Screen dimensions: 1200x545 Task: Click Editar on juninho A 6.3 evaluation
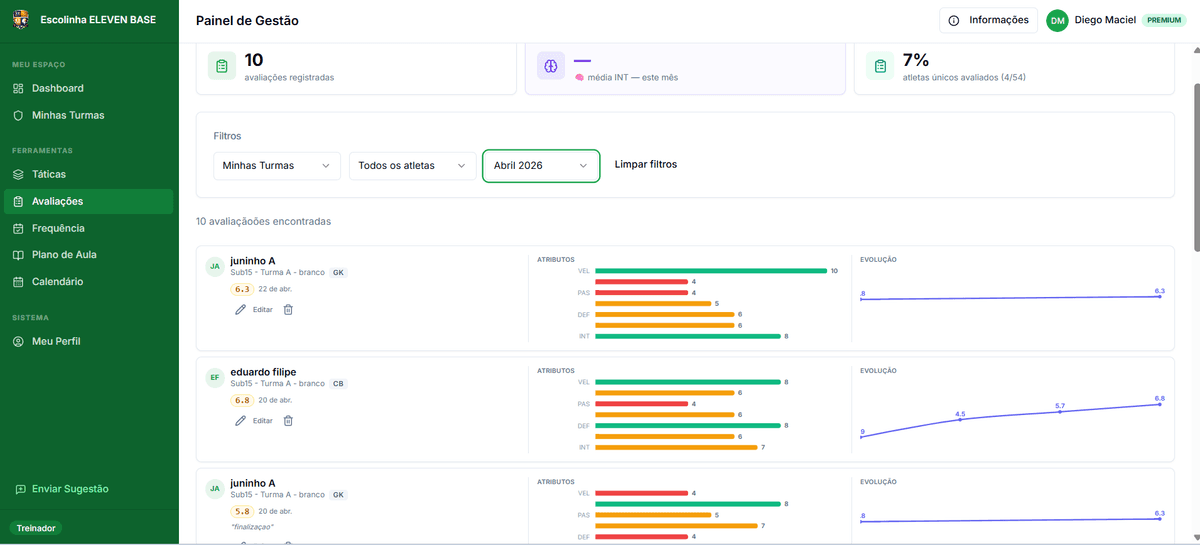coord(262,310)
